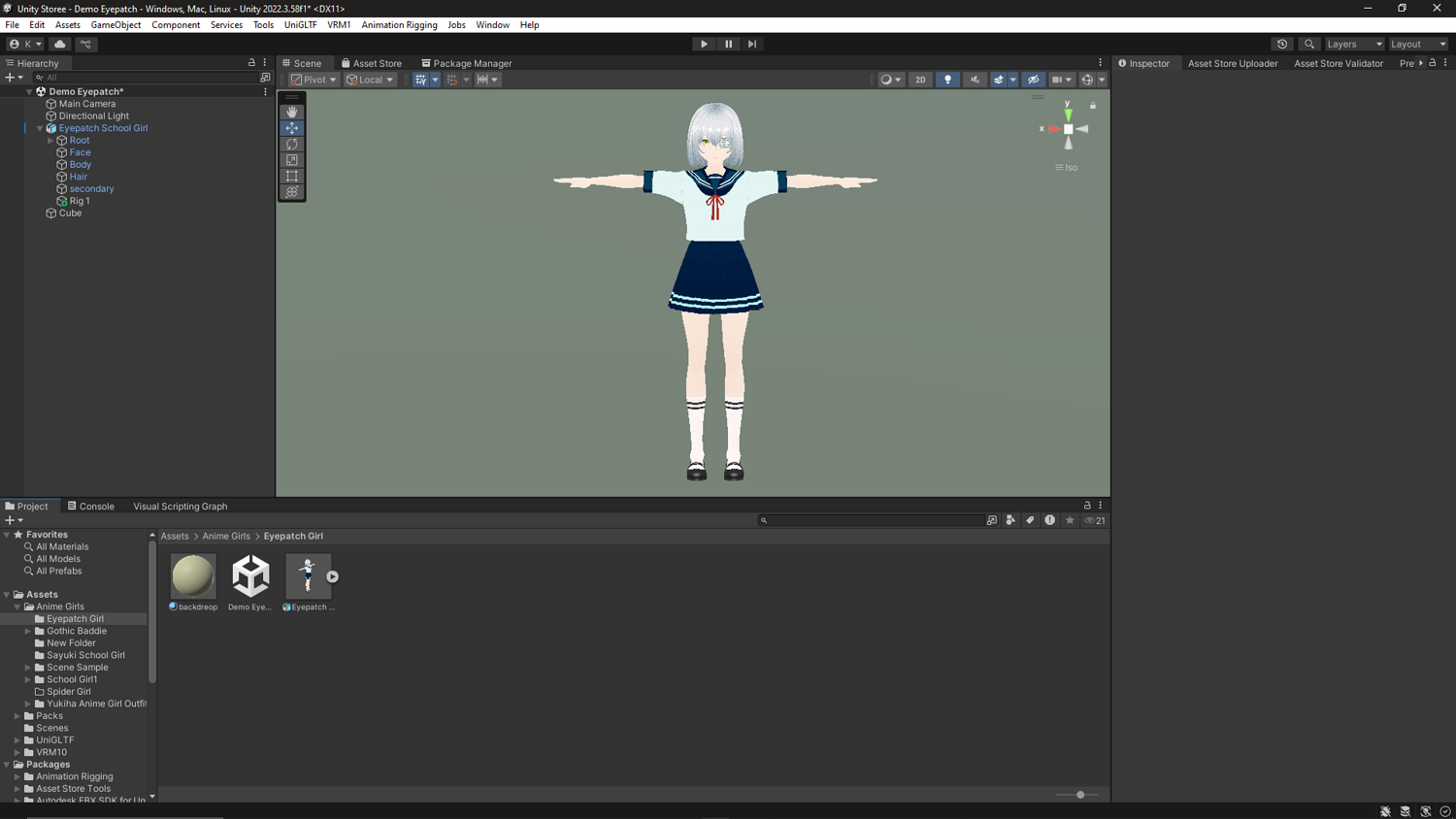Toggle 2D scene view mode
Screen dimensions: 1456x819
(x=920, y=80)
